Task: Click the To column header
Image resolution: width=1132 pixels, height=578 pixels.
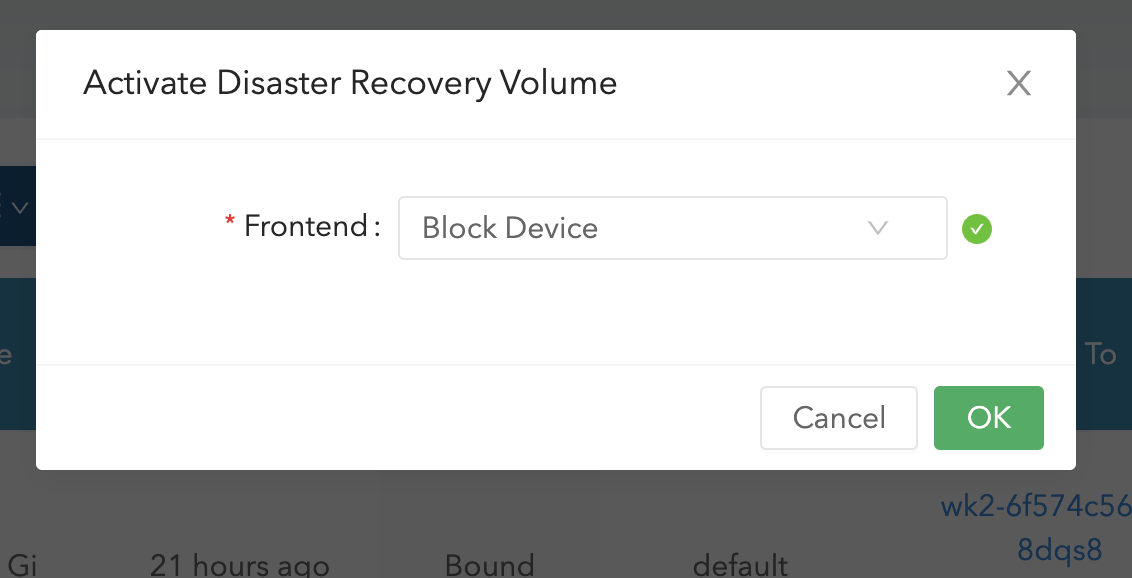Action: pos(1100,355)
